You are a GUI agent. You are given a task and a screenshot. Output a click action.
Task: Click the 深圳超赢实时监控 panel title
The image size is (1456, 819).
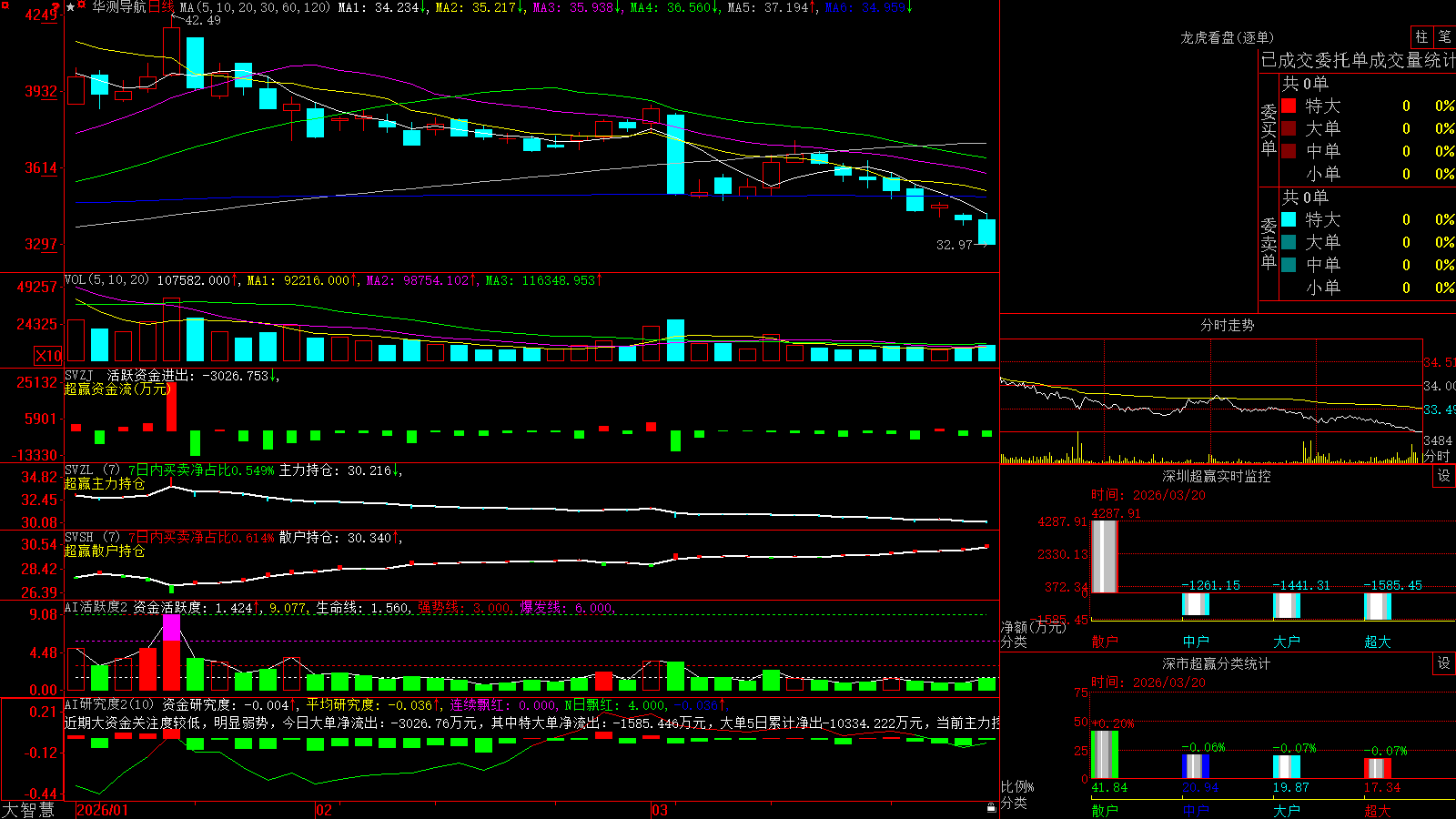(x=1217, y=476)
